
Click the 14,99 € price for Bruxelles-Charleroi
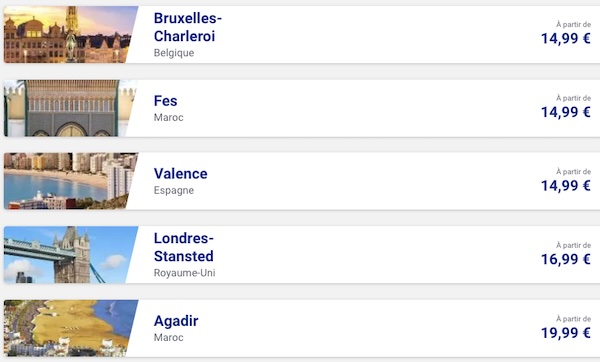click(566, 38)
